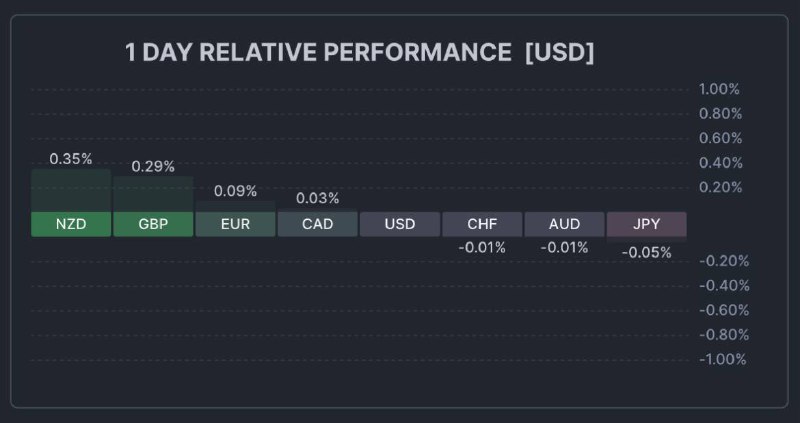
Task: Click the 0.09% value above EUR
Action: (235, 191)
